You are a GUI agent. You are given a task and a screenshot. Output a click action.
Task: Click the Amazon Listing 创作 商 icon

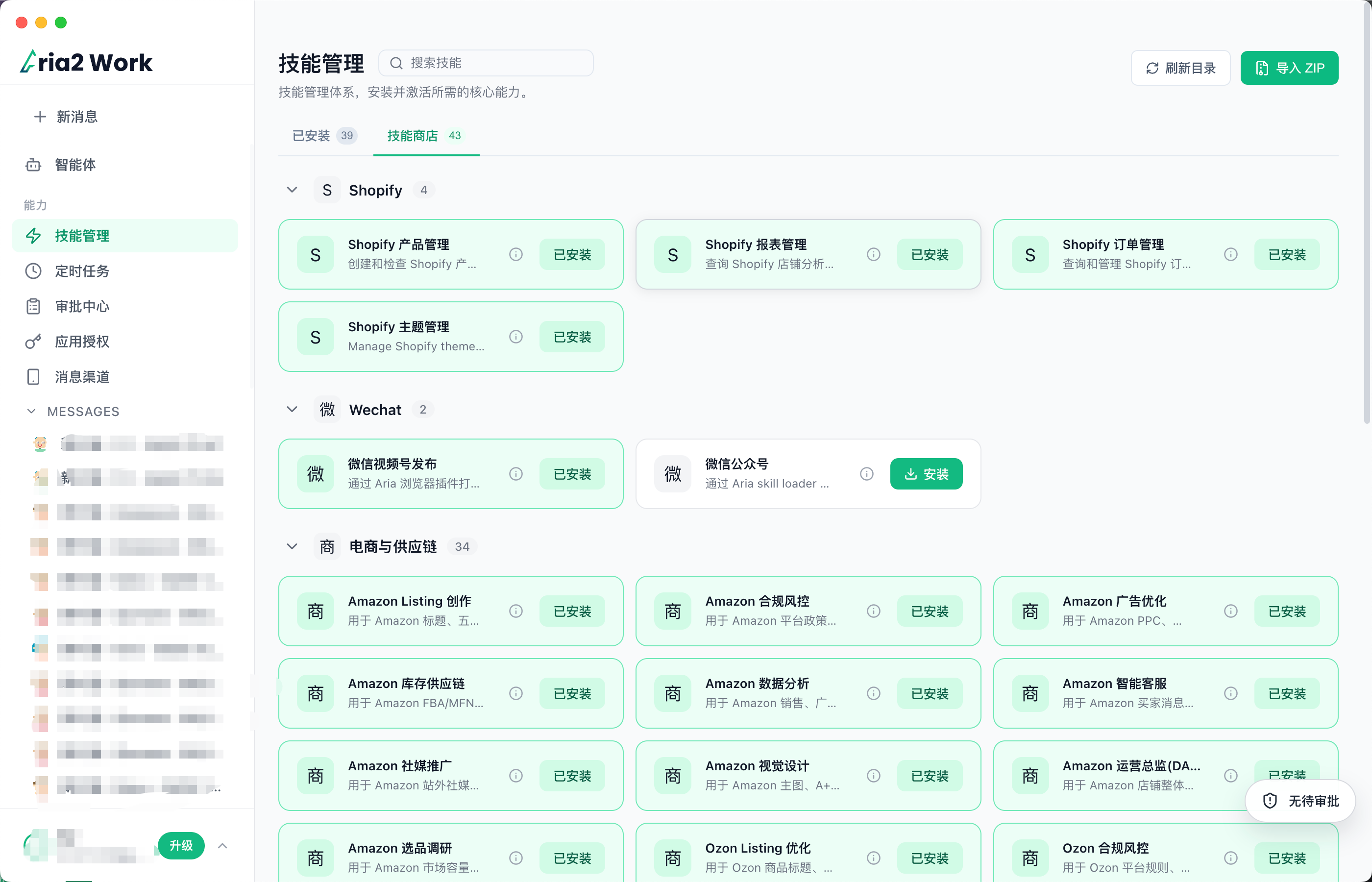[x=316, y=611]
